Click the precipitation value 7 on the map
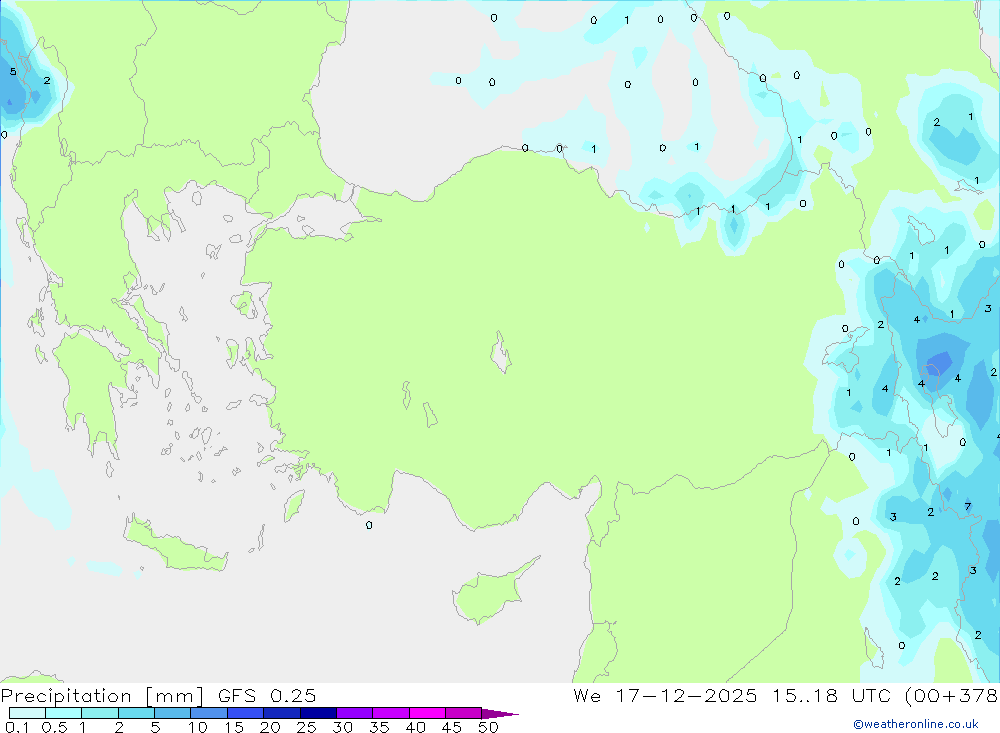 click(967, 507)
